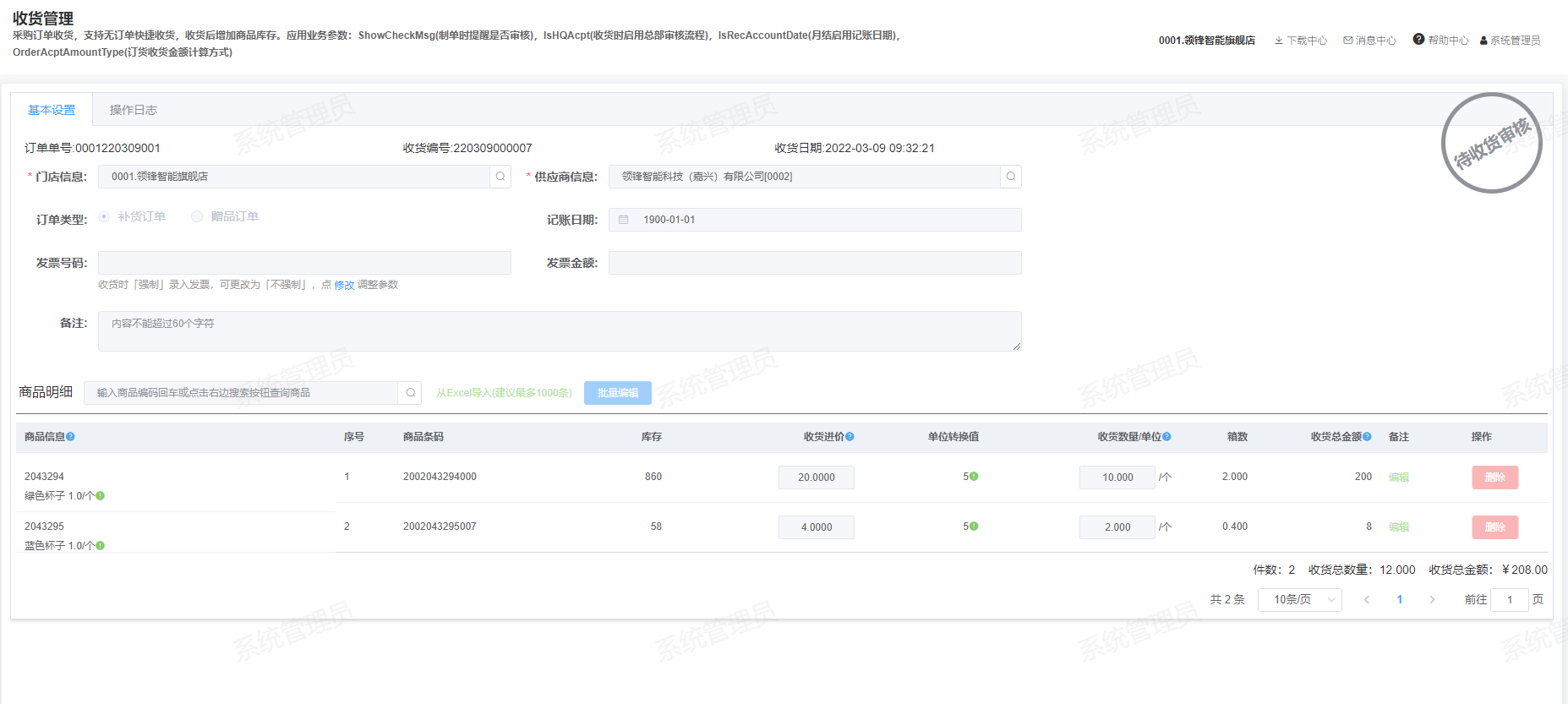
Task: Delete the 蓝色杯子 row
Action: coord(1495,527)
